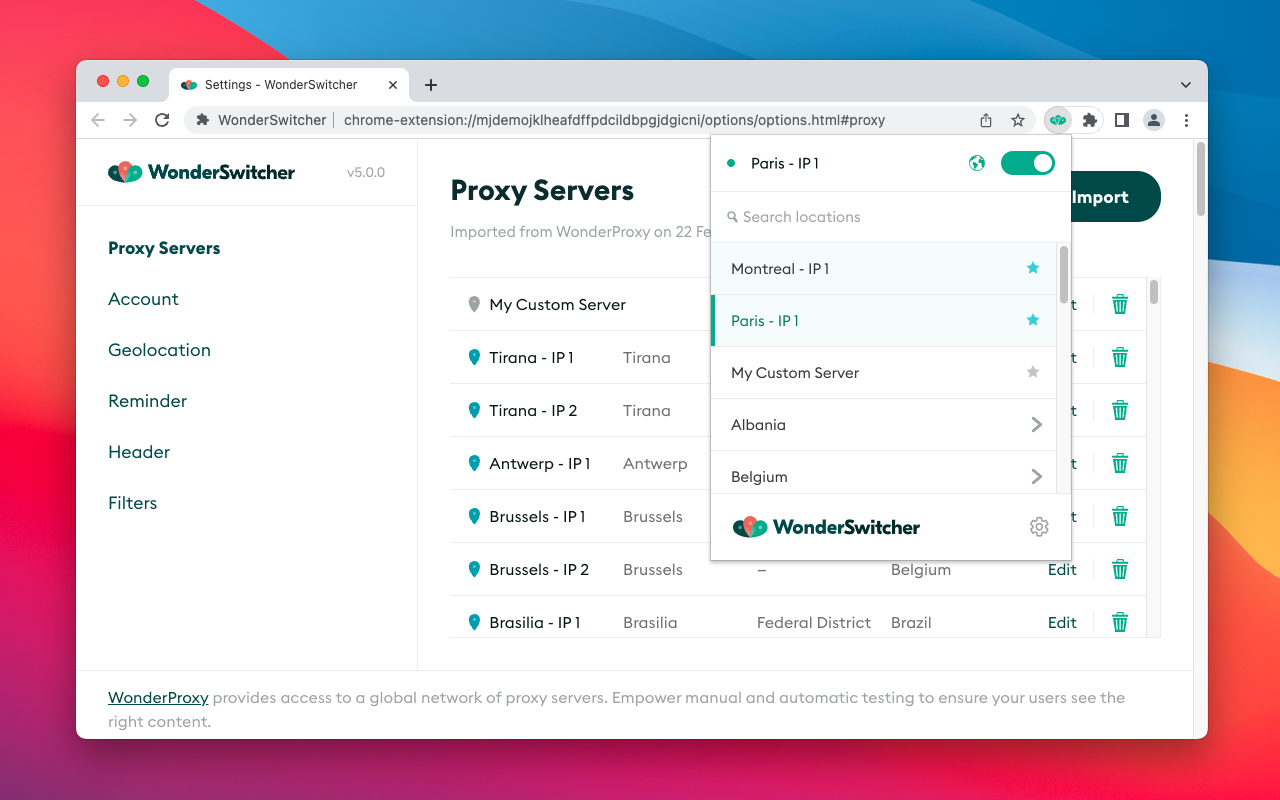Delete Antwerp - IP 1 with trash icon
The width and height of the screenshot is (1280, 800).
[x=1120, y=463]
